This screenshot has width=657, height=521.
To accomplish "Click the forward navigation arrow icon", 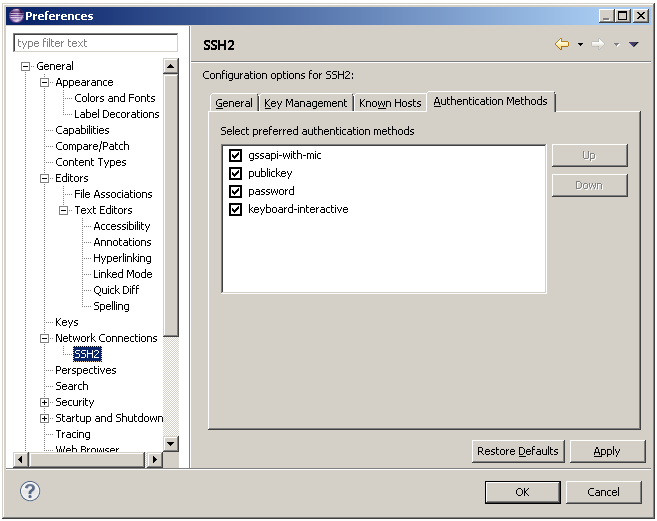I will coord(598,44).
